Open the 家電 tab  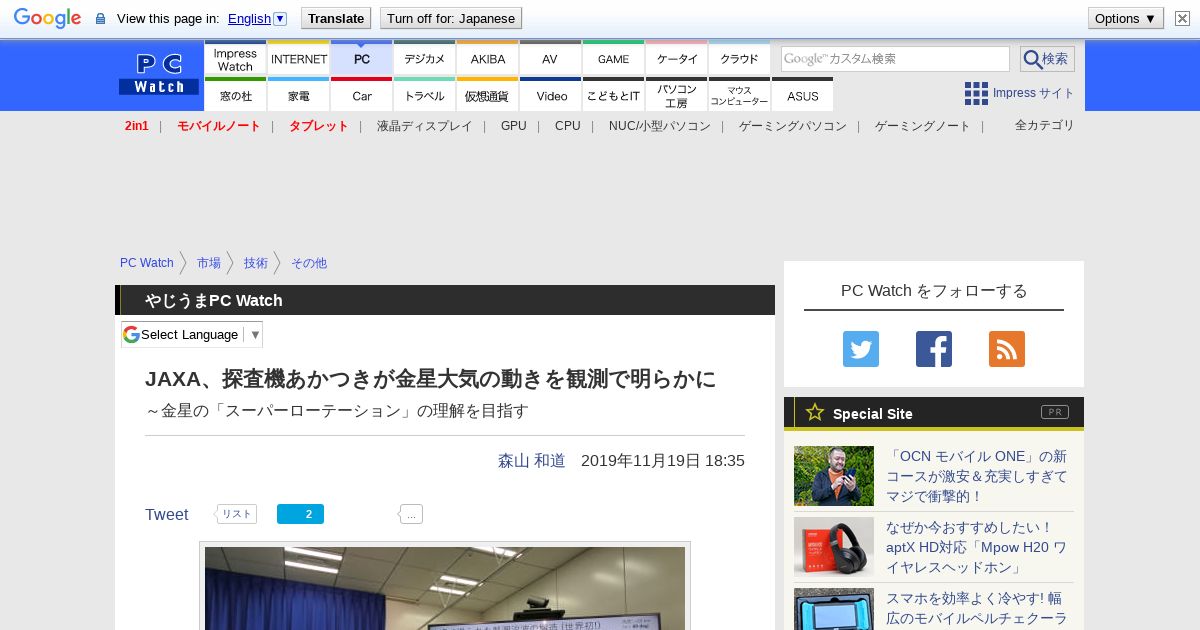(x=299, y=96)
